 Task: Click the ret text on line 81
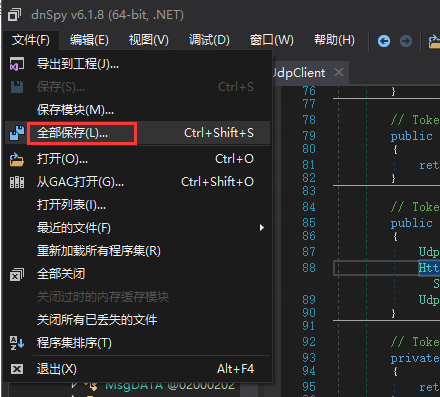429,165
